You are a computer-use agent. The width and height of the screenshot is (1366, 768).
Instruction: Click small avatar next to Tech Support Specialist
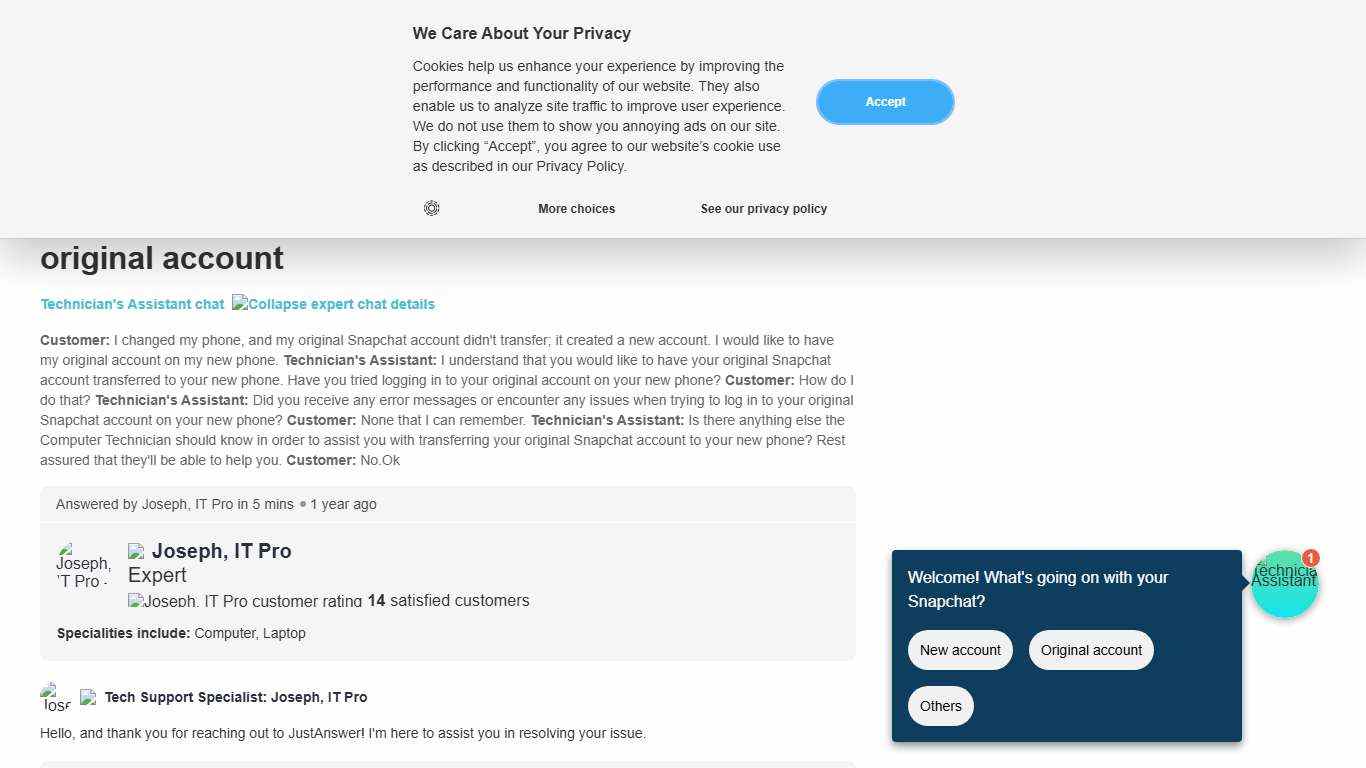(x=55, y=697)
